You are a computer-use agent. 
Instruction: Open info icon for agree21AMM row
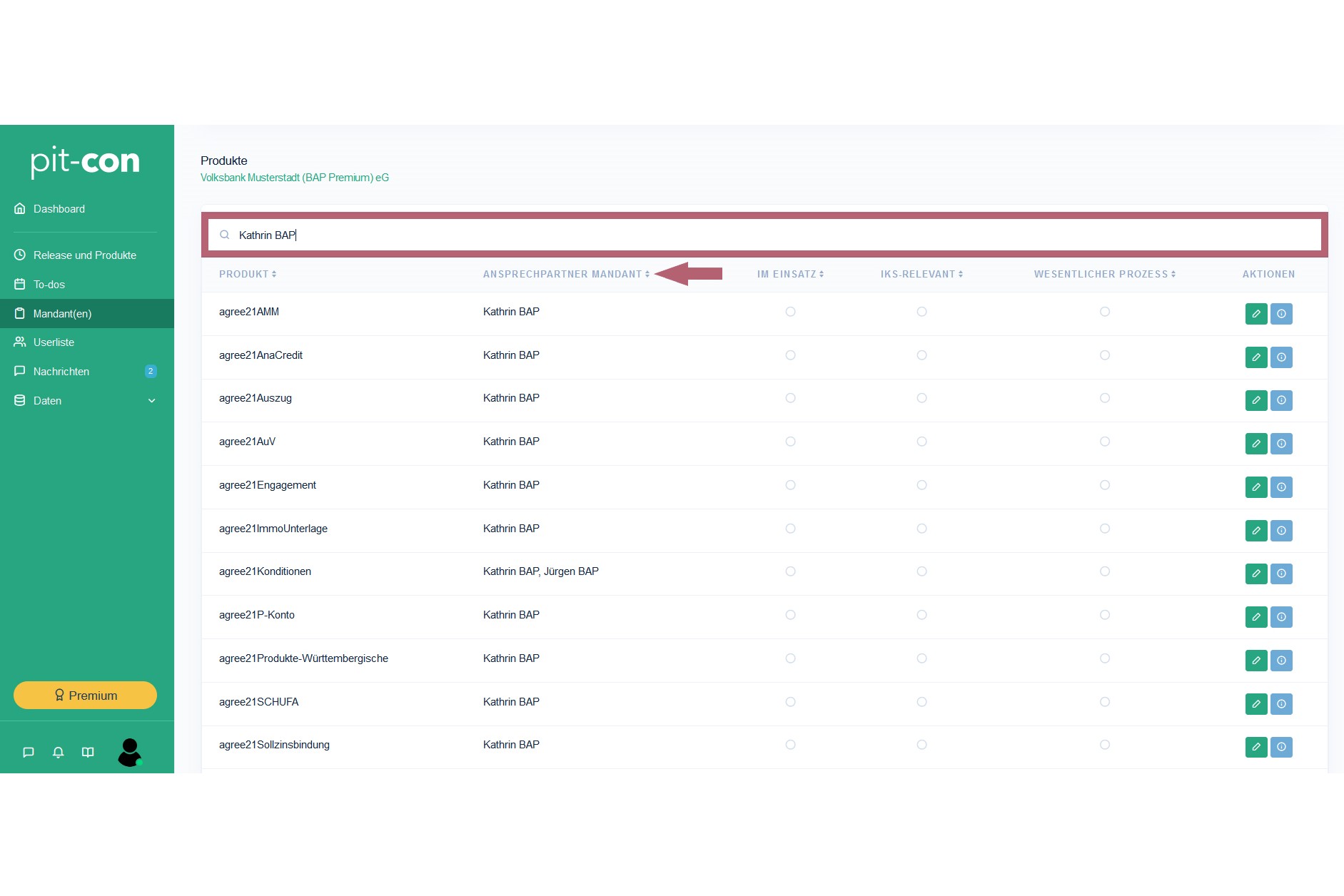click(x=1281, y=314)
